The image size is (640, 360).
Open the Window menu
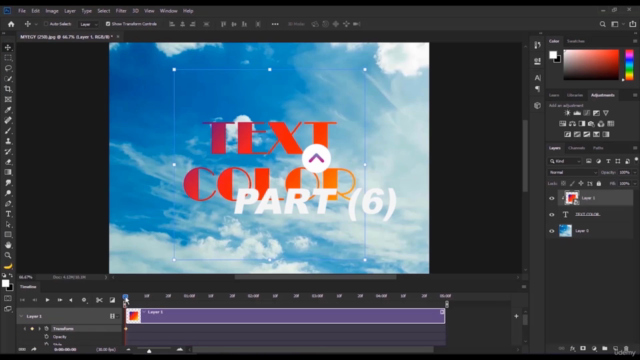169,11
